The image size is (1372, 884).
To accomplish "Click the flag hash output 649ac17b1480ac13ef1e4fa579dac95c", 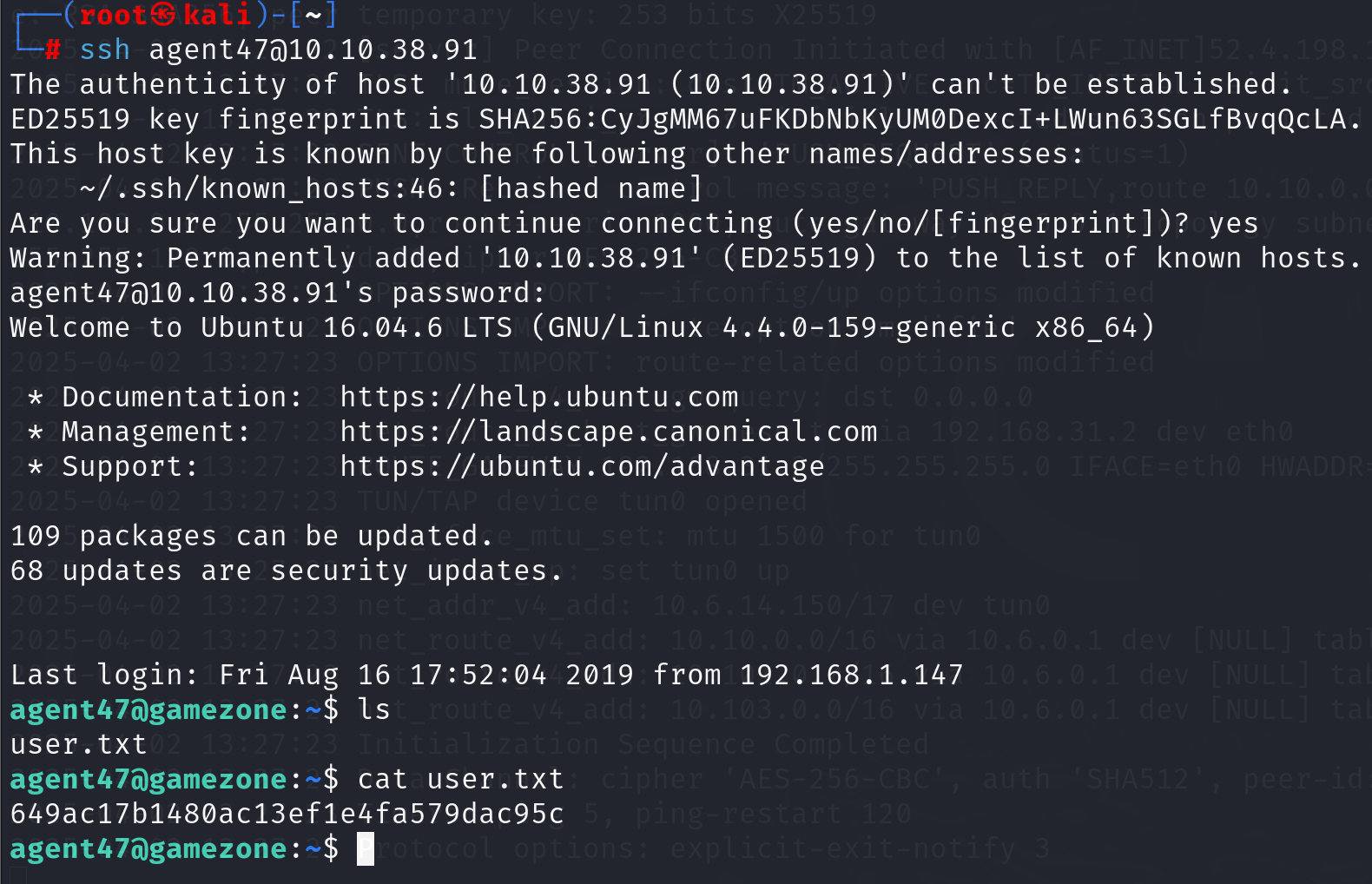I will click(287, 814).
